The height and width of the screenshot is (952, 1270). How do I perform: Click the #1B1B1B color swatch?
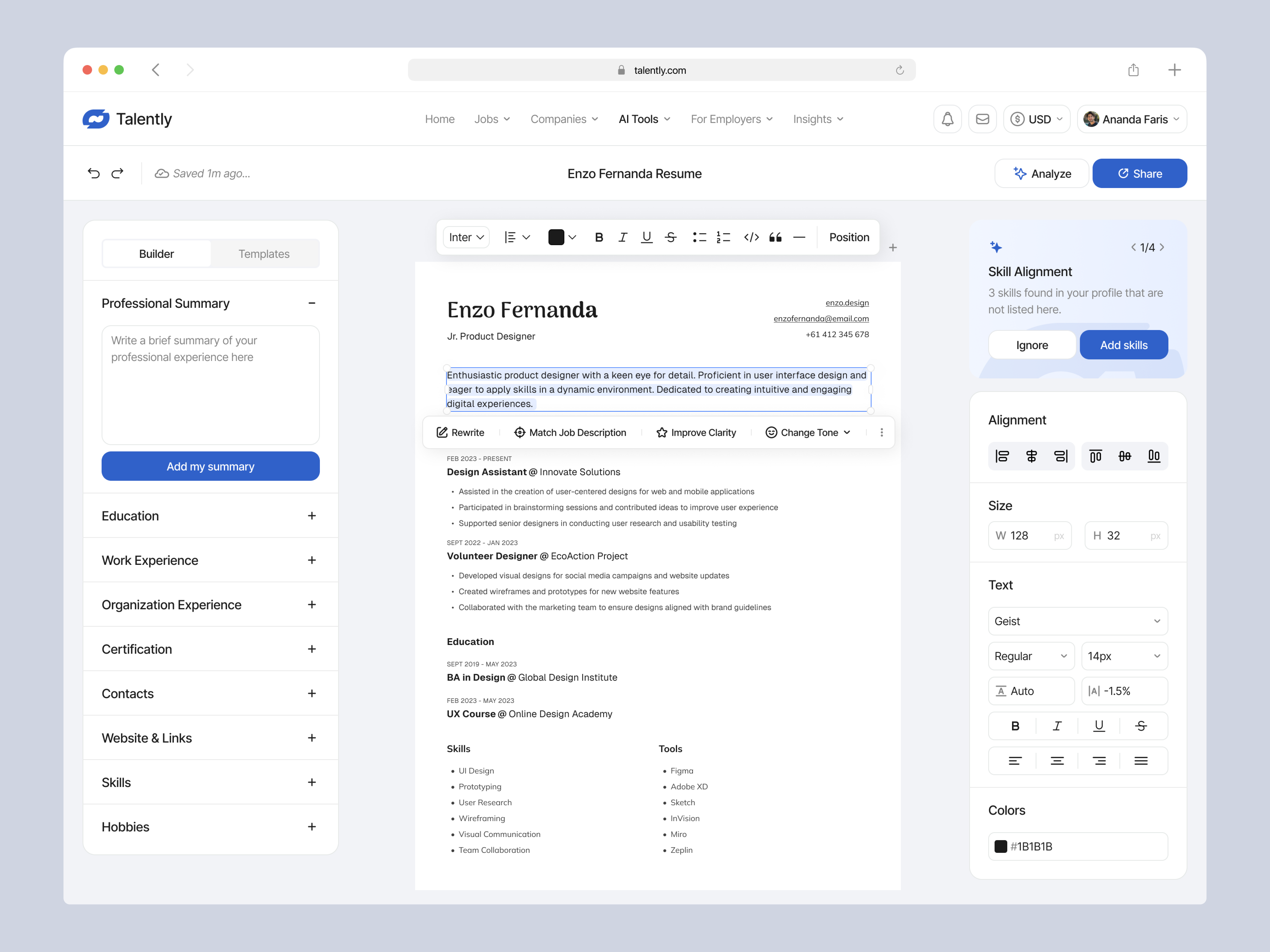pos(1001,846)
